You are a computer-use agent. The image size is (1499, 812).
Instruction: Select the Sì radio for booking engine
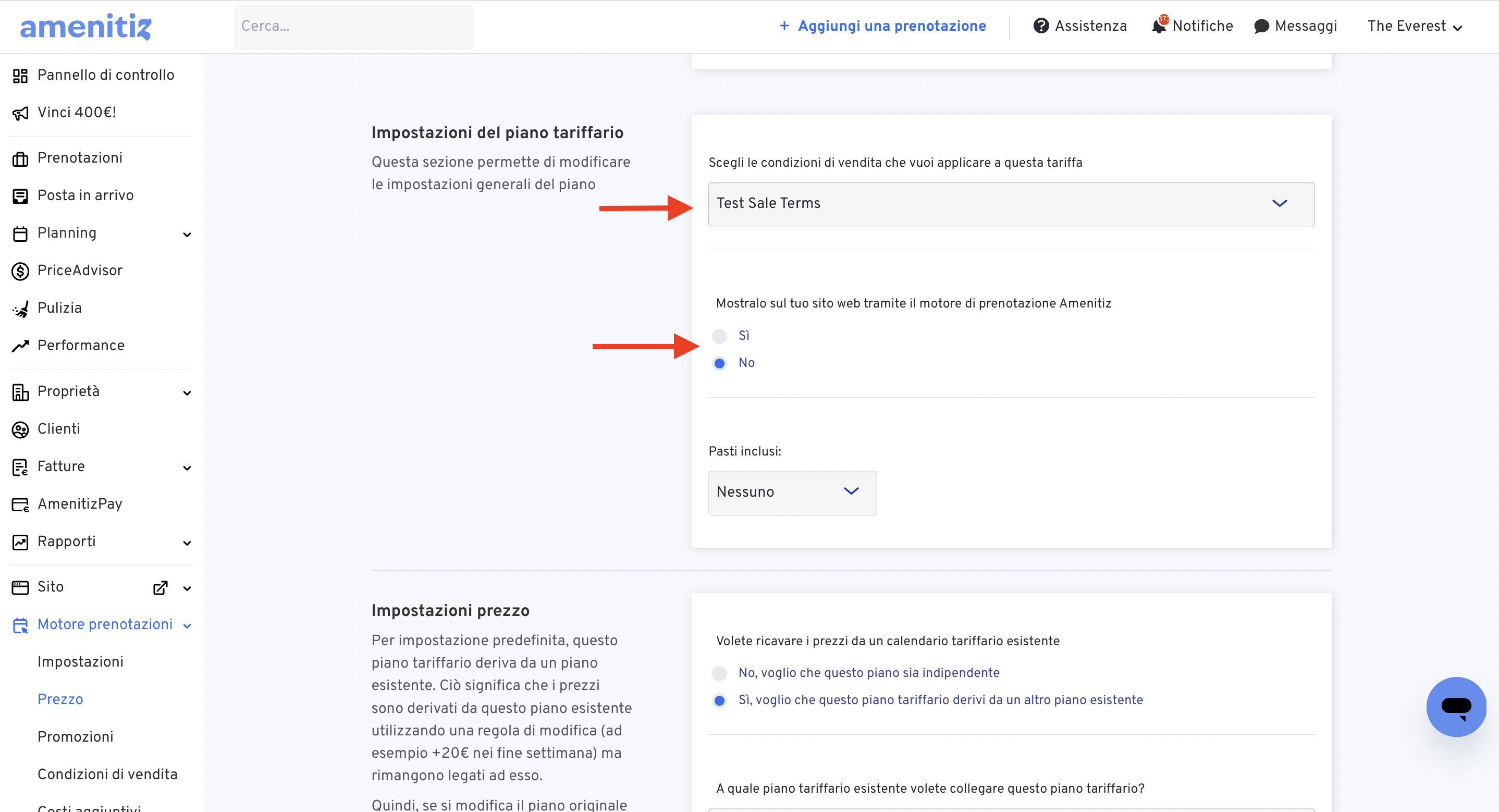pyautogui.click(x=719, y=336)
